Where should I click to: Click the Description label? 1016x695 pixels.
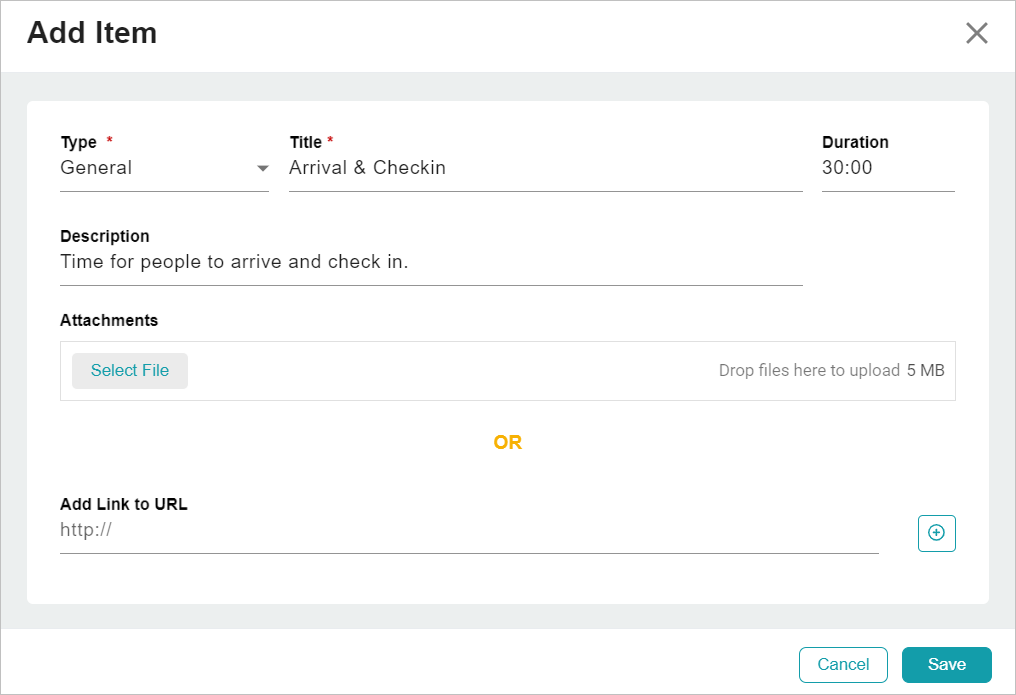click(105, 236)
